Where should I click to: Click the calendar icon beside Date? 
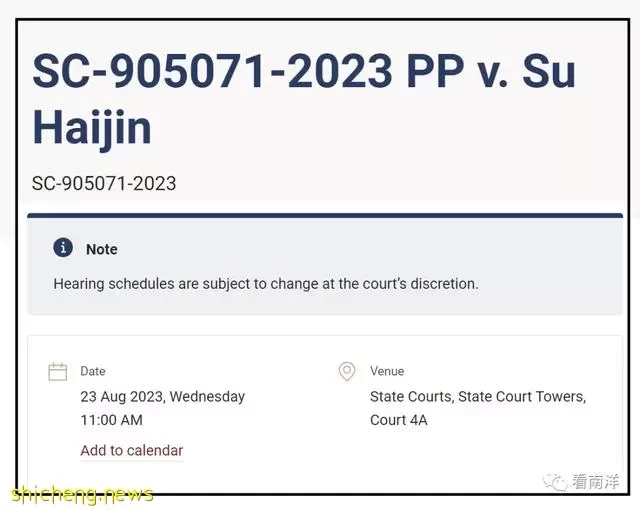tap(58, 371)
